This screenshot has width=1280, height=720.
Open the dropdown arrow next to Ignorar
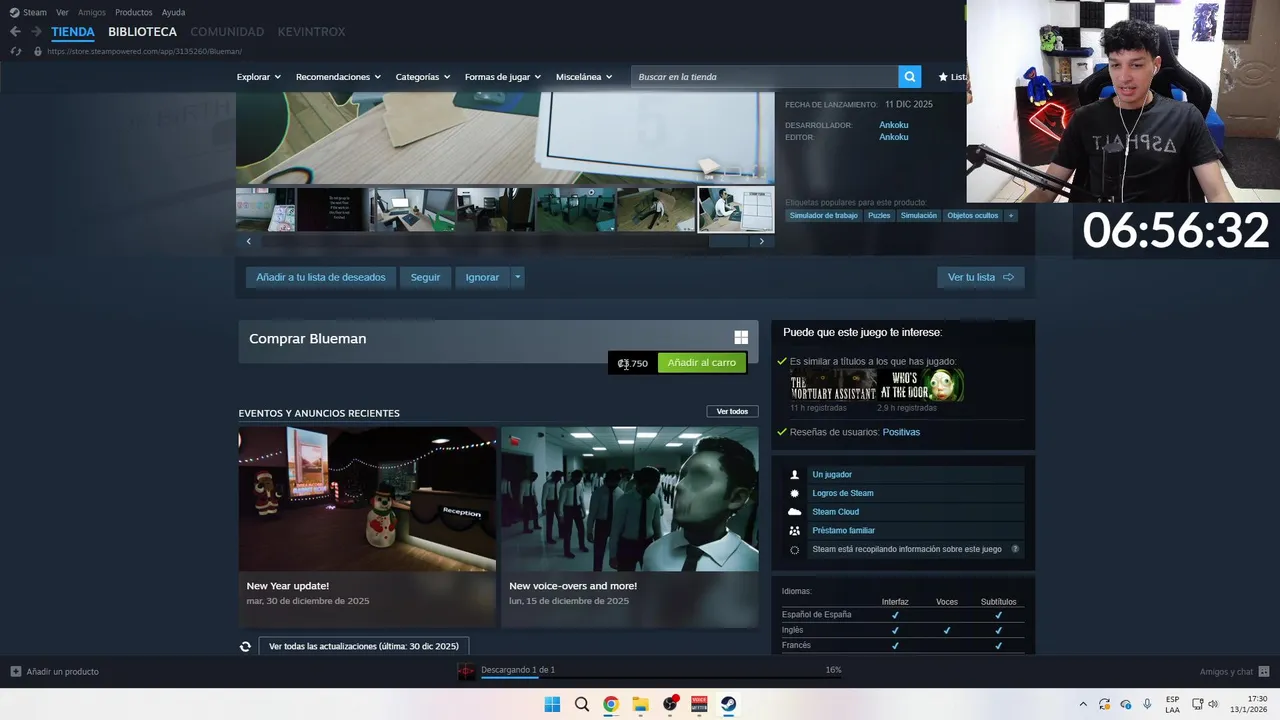[517, 277]
